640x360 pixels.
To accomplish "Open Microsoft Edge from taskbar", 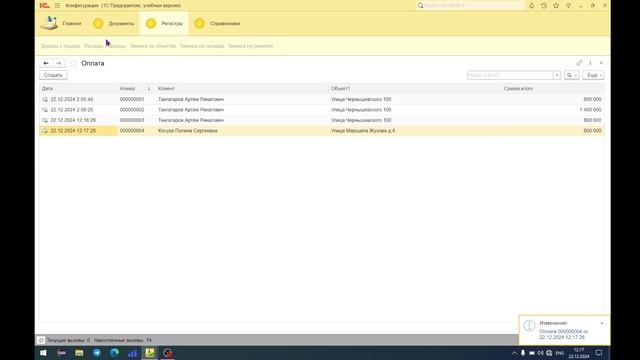I will tap(114, 353).
